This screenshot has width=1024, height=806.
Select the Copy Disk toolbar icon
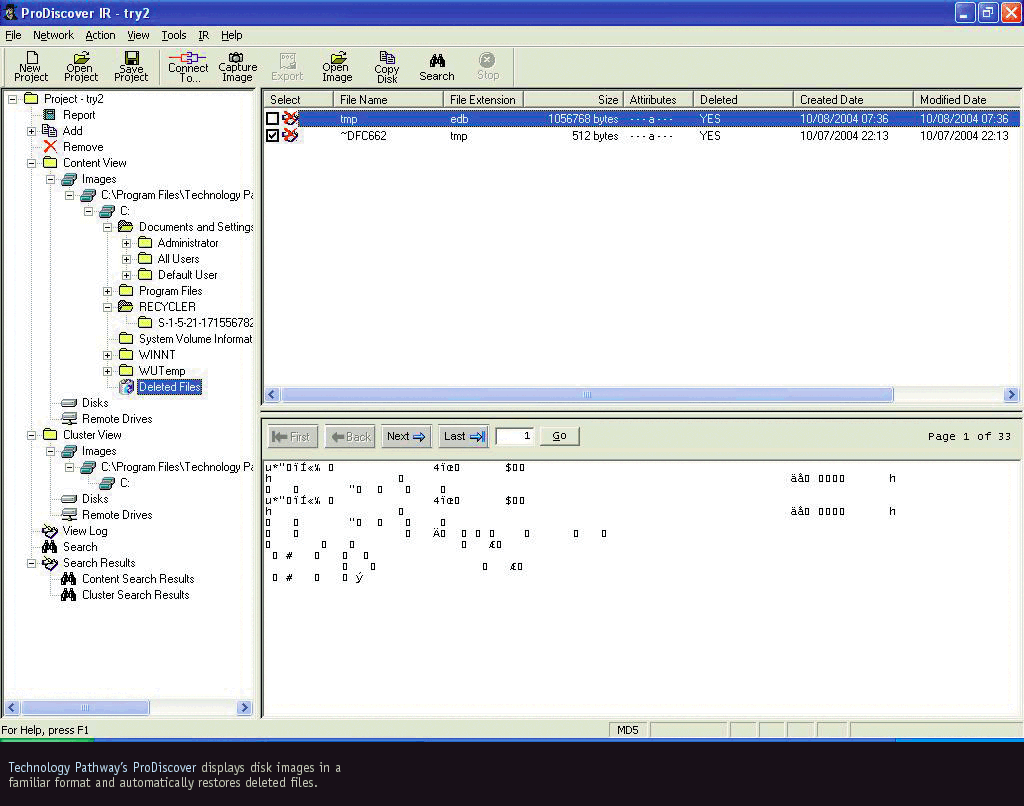pyautogui.click(x=387, y=67)
